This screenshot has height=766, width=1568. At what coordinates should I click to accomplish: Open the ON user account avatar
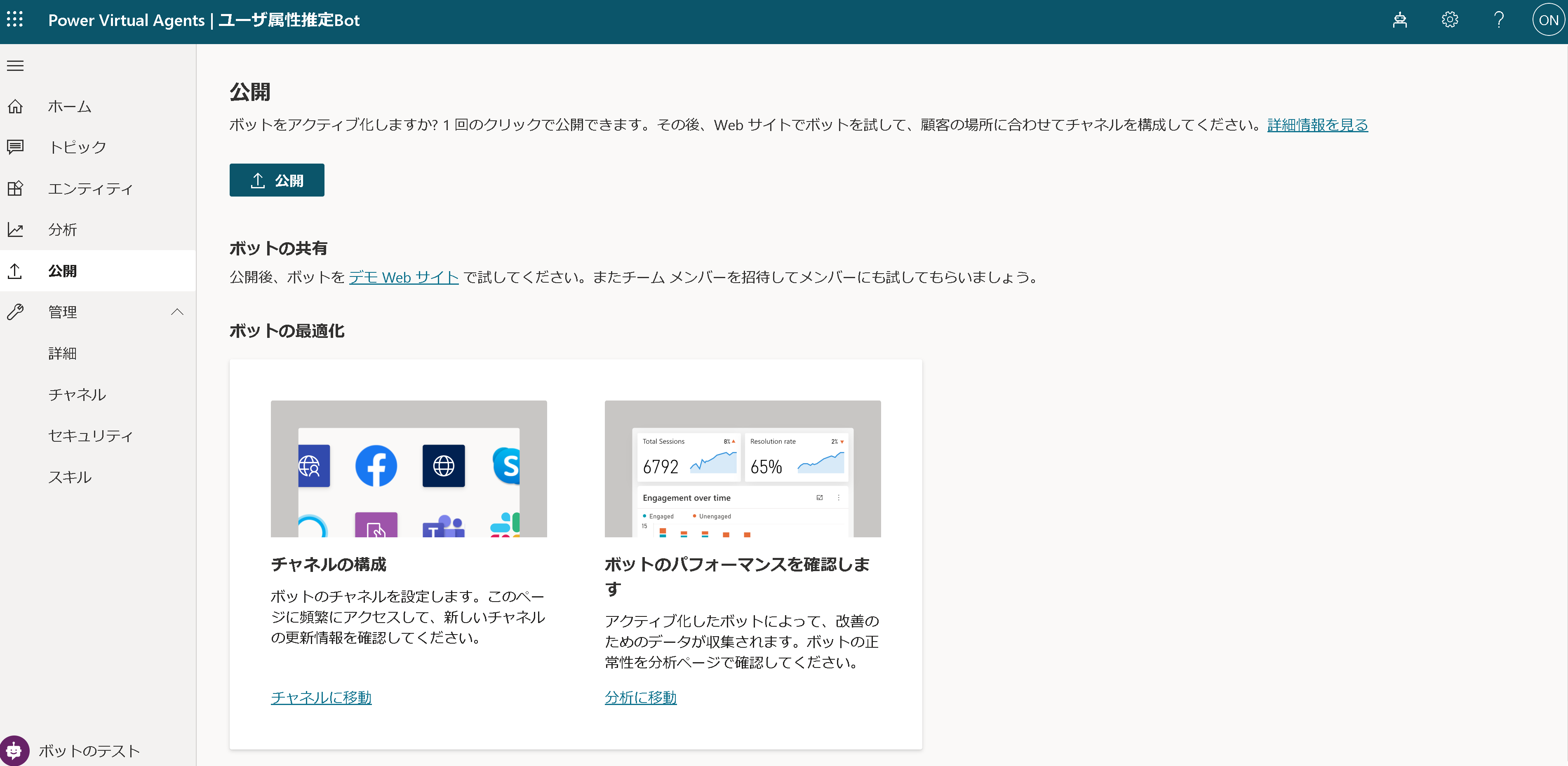(x=1548, y=20)
